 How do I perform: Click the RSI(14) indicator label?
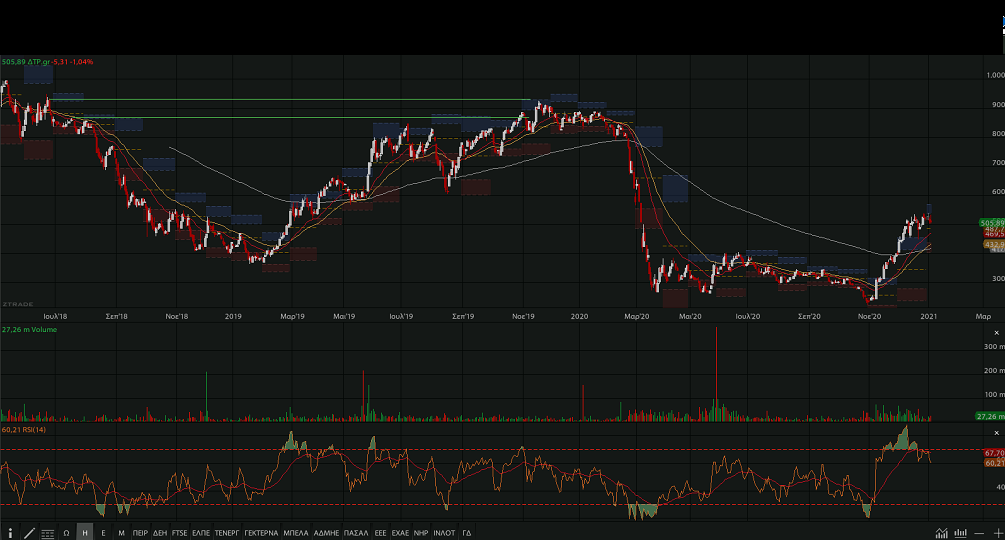(x=34, y=430)
